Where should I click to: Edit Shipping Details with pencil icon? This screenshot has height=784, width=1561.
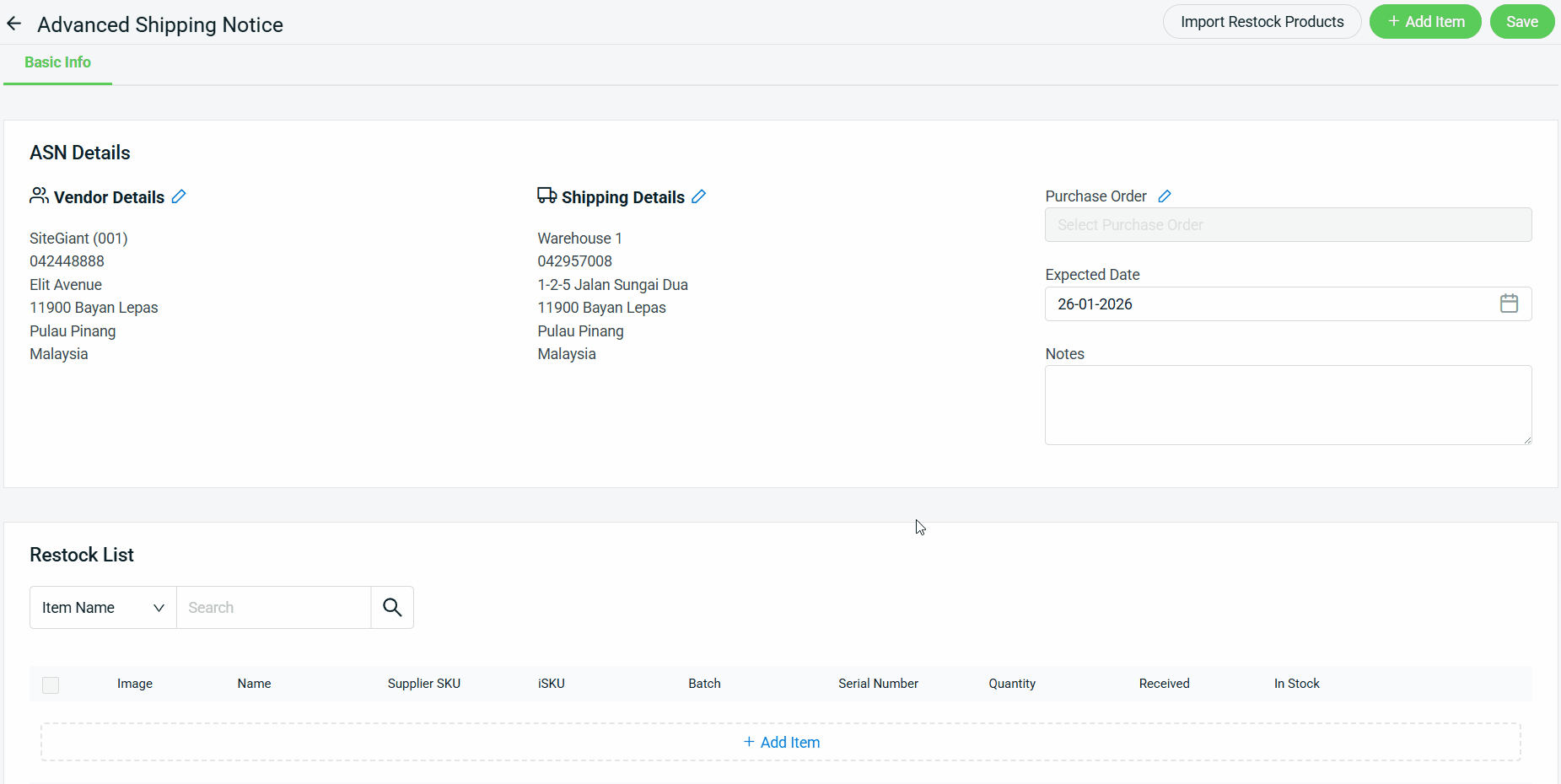(x=698, y=196)
